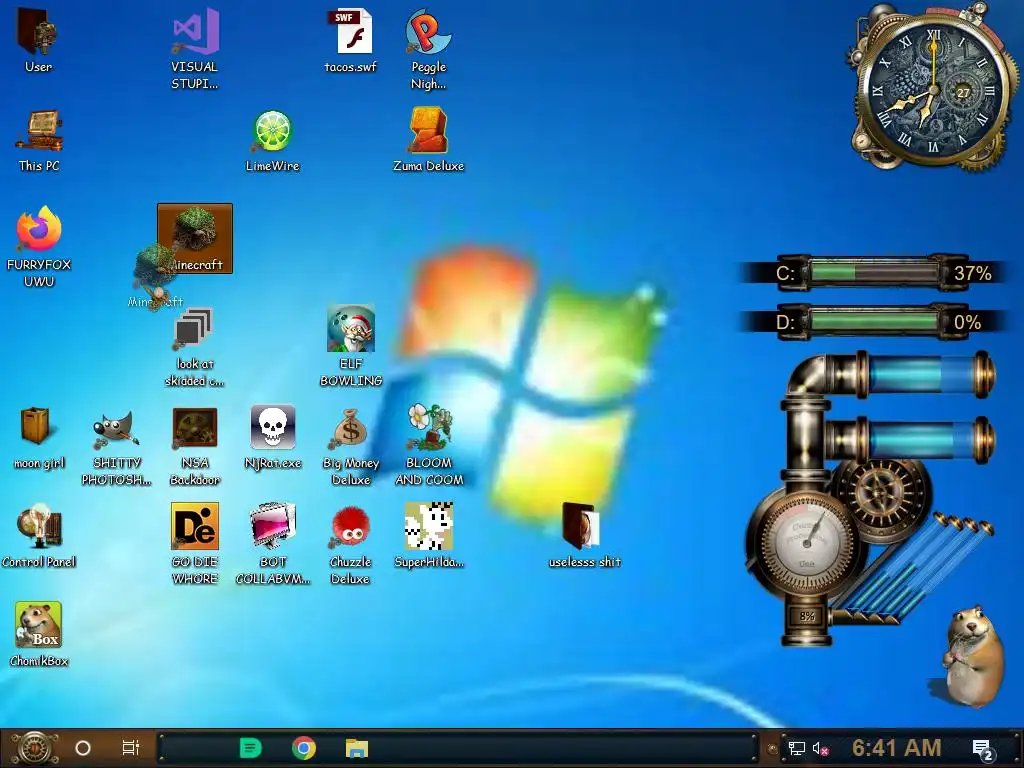Launch GO DIE WHORE De icon
Image resolution: width=1024 pixels, height=768 pixels.
(195, 543)
